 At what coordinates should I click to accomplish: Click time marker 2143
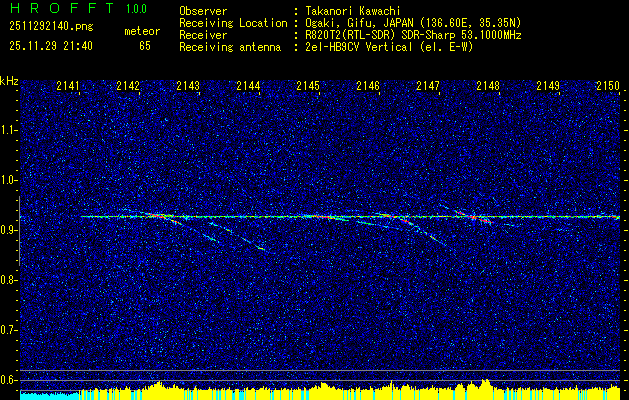[188, 85]
